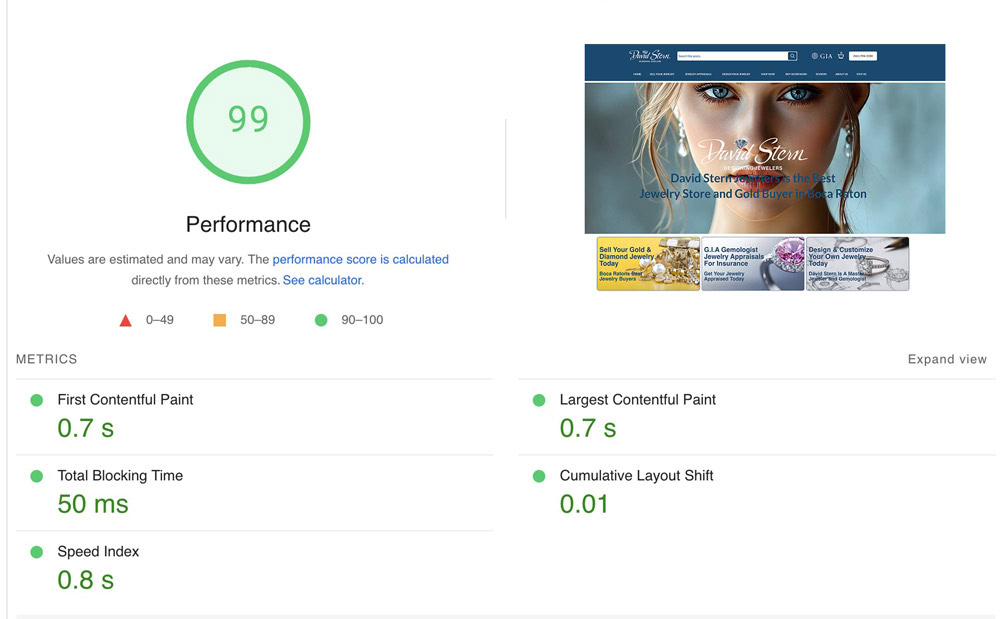The width and height of the screenshot is (1000, 619).
Task: Click the green dot beside Cumulative Layout Shift
Action: 539,475
